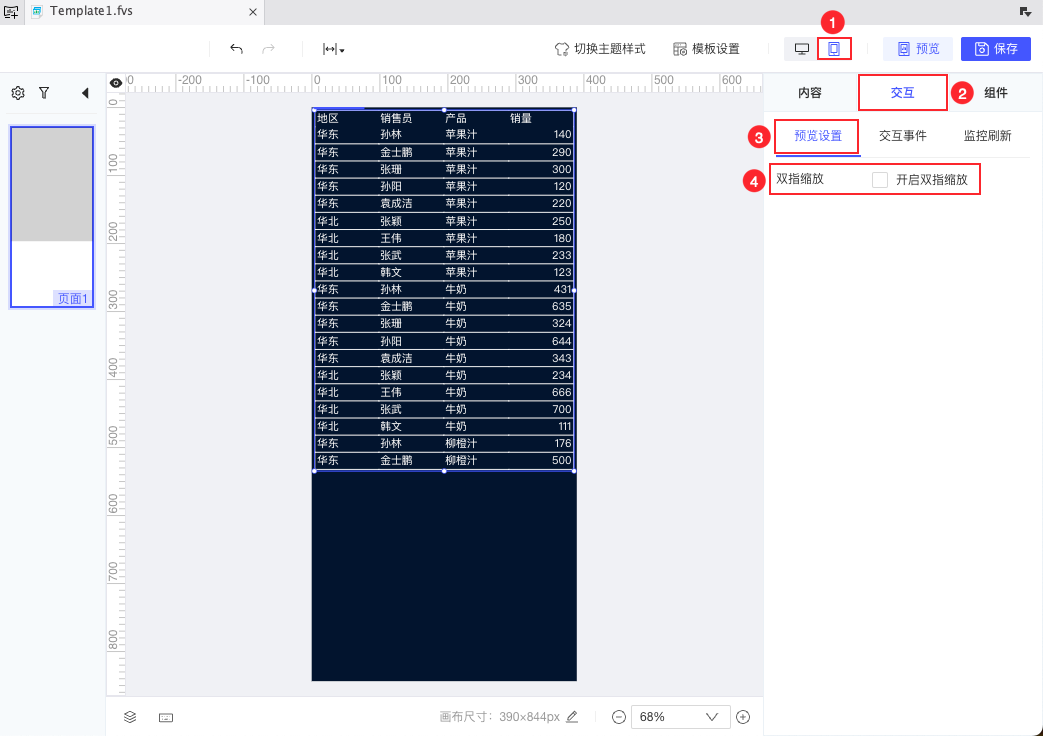Expand the width-fit adaptive dropdown
Viewport: 1043px width, 736px height.
pos(333,49)
